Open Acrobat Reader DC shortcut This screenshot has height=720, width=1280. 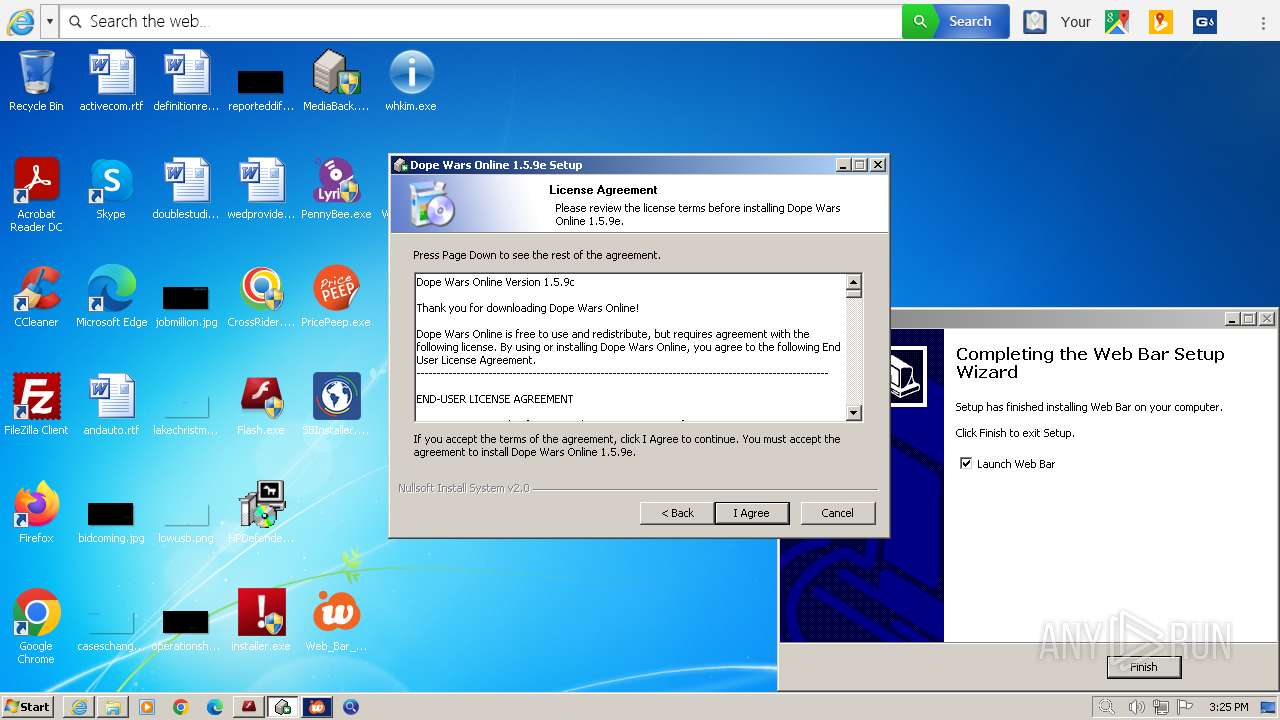coord(36,181)
